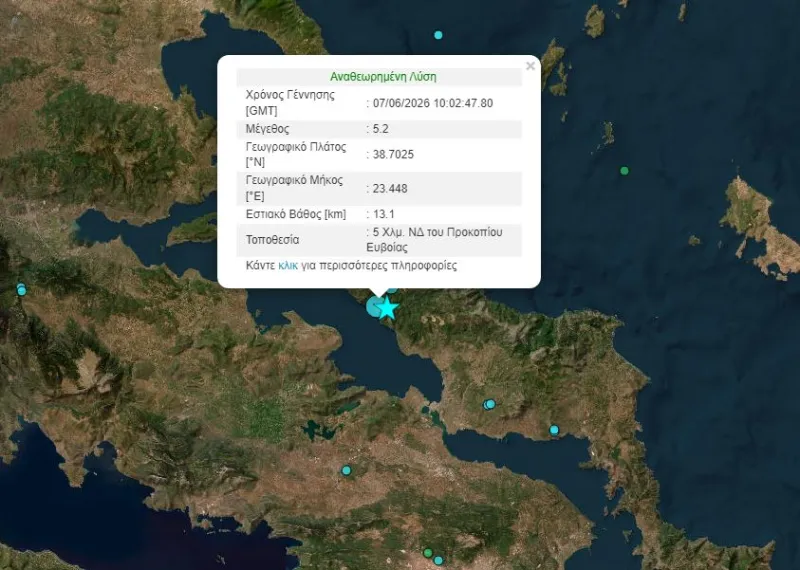Select the label 'Χρόνος Γέννησης [GMT]'
800x570 pixels.
point(290,103)
